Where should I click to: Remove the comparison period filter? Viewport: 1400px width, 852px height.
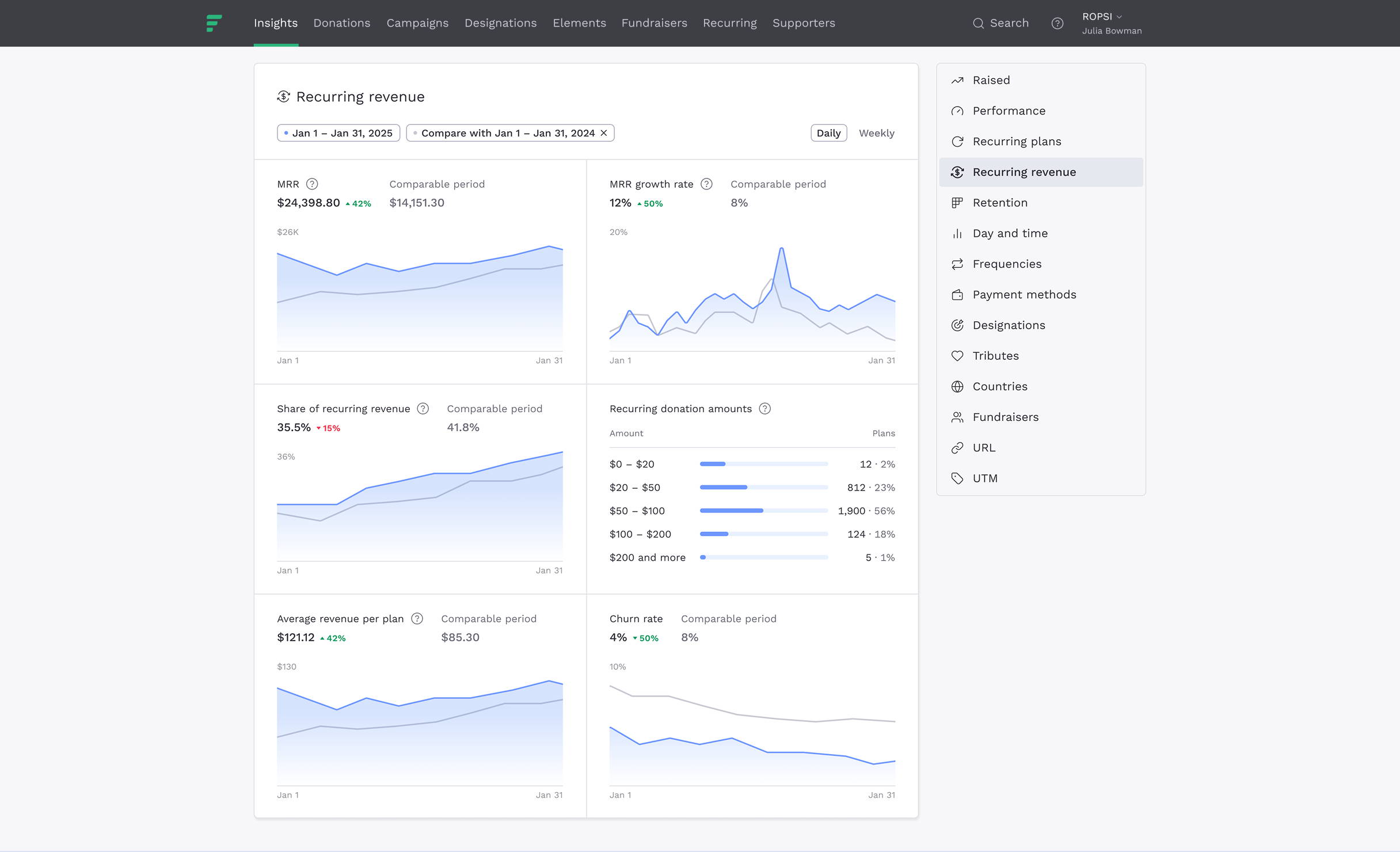(604, 133)
